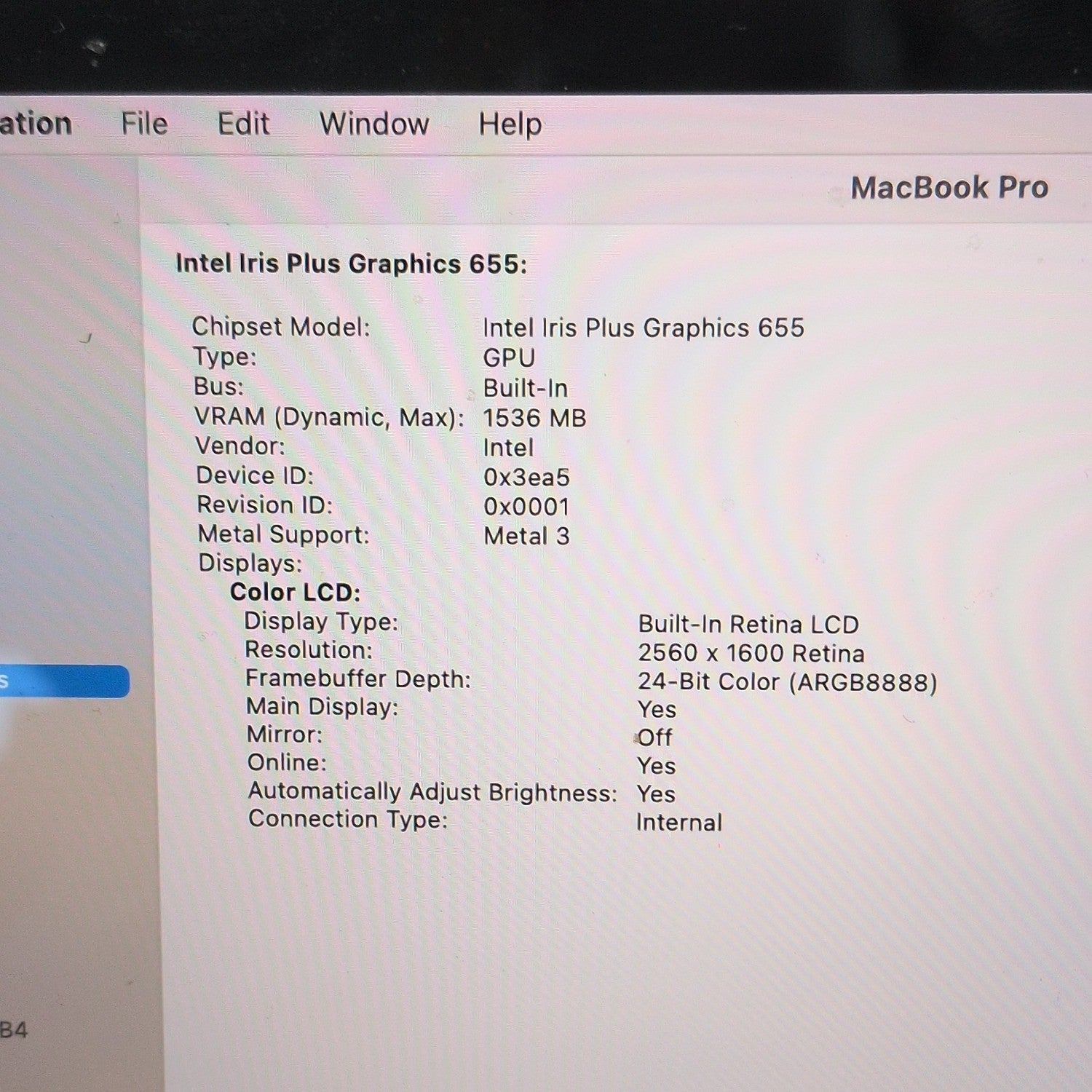The height and width of the screenshot is (1092, 1092).
Task: Click the Connection Type Internal value
Action: 679,823
